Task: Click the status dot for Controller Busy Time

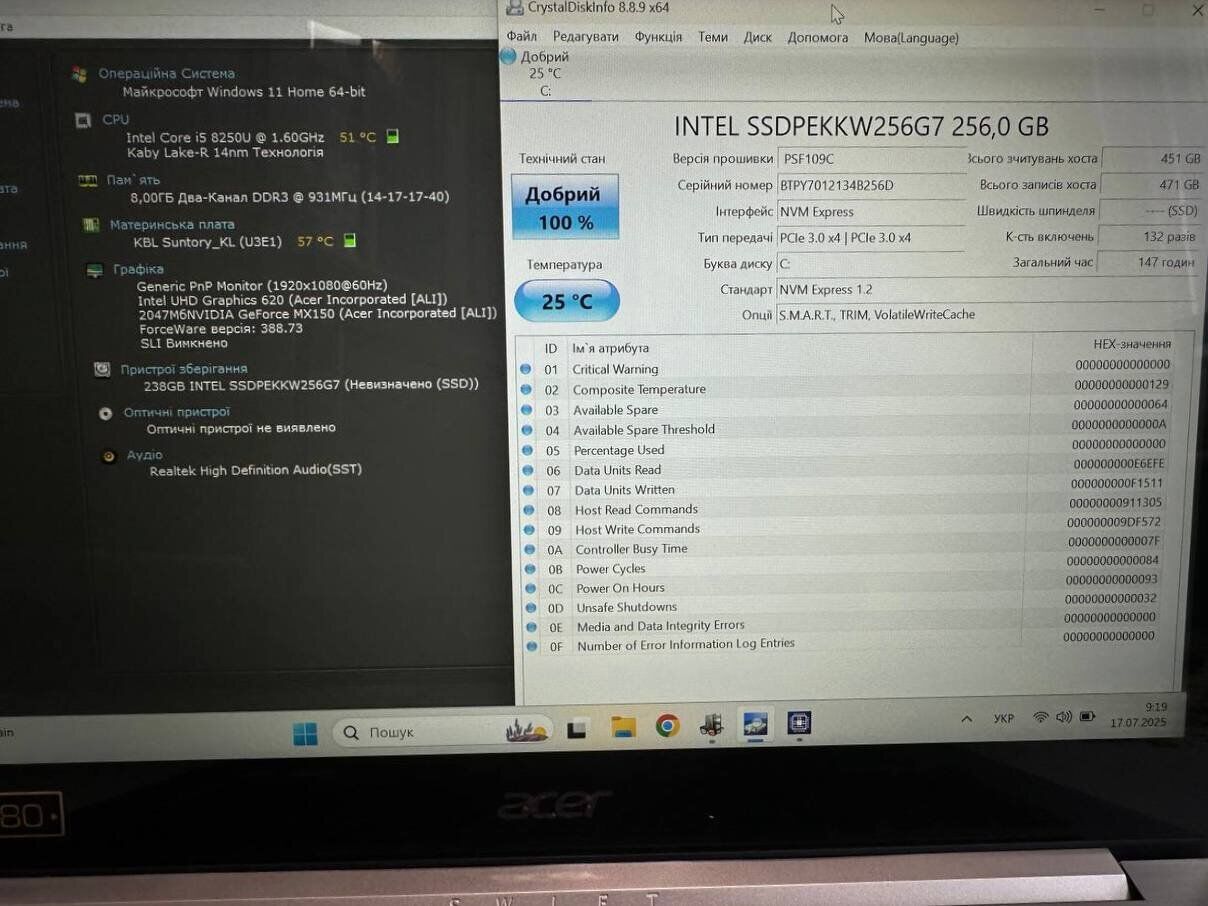Action: tap(529, 549)
